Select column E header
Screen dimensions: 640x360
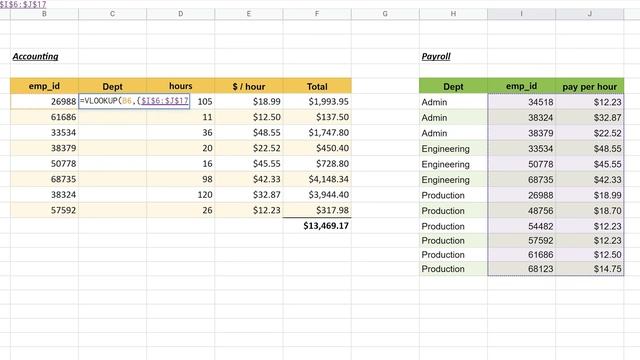[249, 14]
